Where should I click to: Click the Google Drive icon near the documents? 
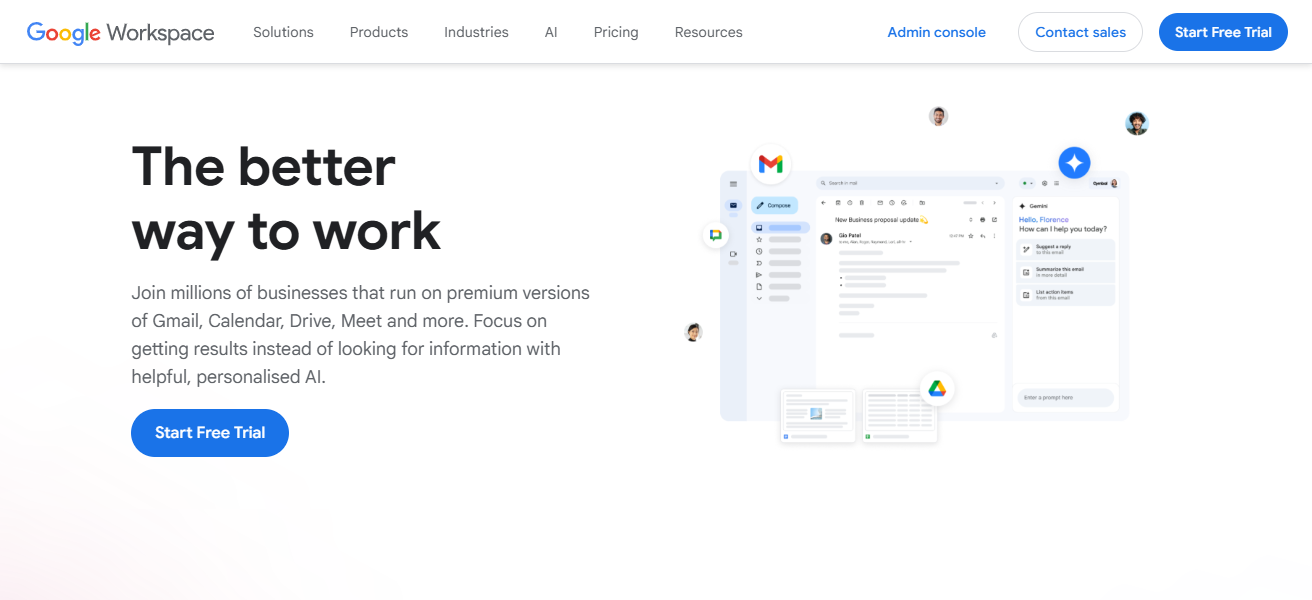click(937, 388)
